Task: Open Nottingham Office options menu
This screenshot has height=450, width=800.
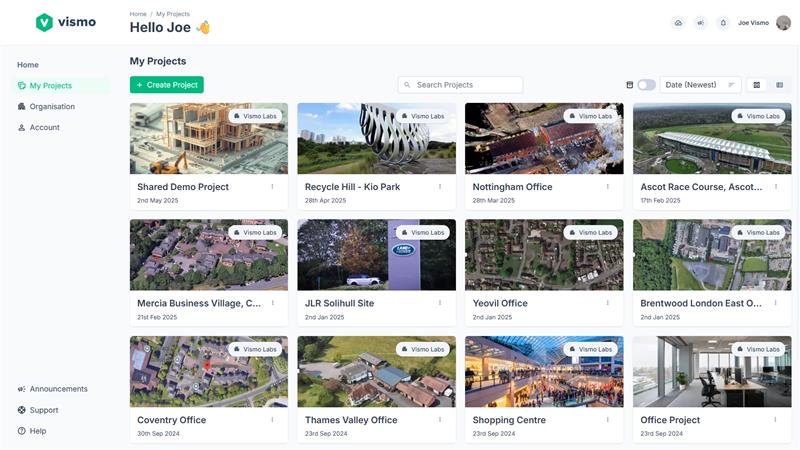Action: [608, 187]
